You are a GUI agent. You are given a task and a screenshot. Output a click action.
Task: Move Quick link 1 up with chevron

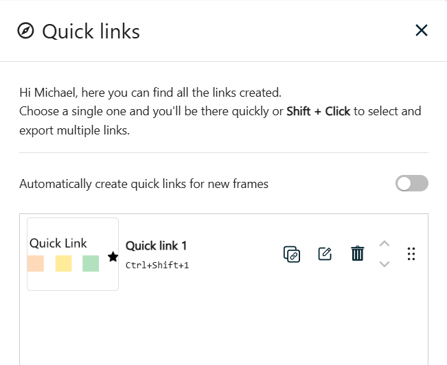coord(384,244)
